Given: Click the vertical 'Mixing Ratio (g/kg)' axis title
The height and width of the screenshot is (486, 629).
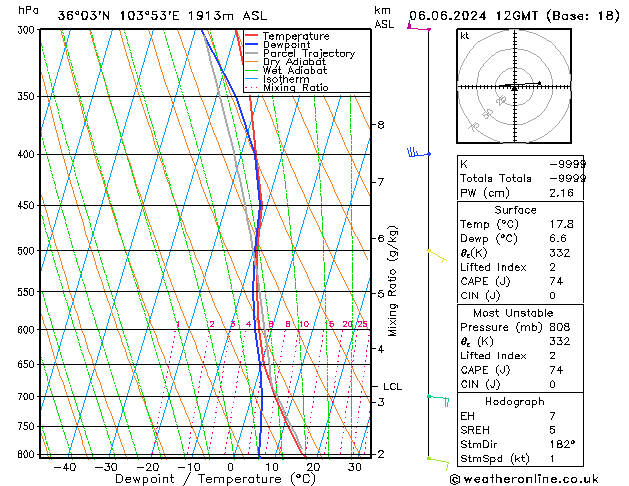Looking at the screenshot, I should [393, 281].
